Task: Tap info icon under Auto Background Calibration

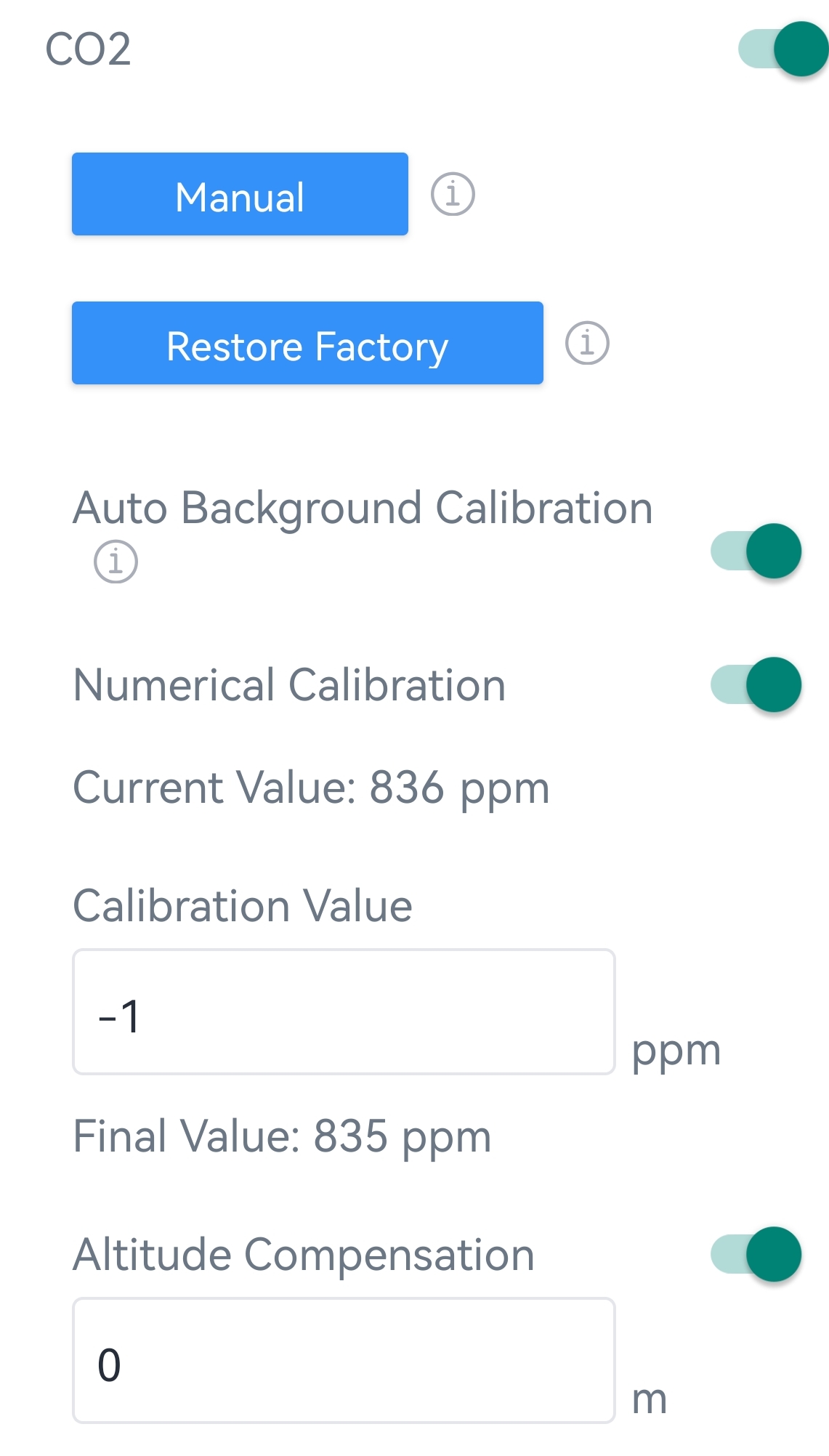Action: [x=116, y=562]
